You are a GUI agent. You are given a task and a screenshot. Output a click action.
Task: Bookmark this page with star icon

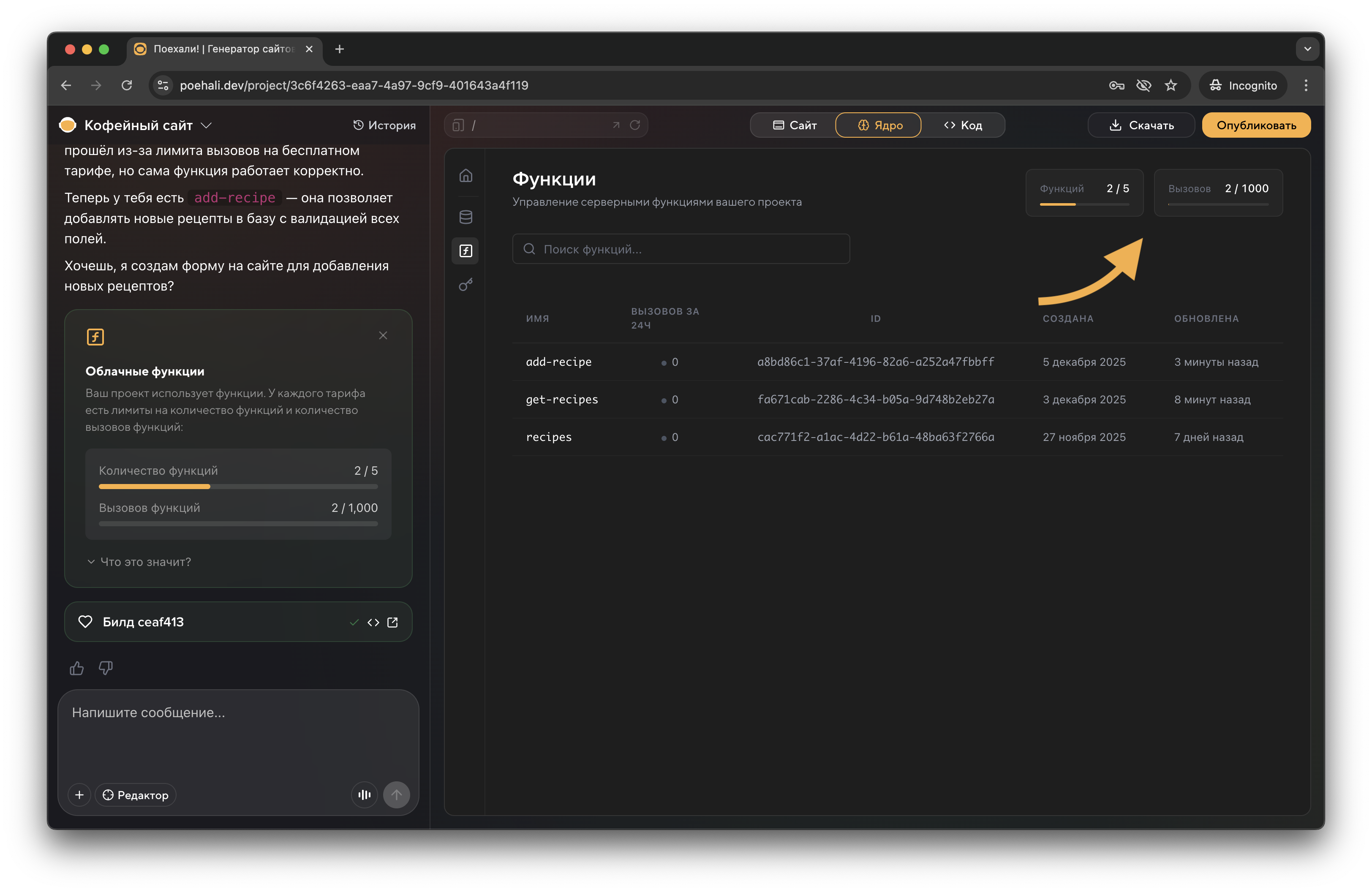[x=1170, y=85]
